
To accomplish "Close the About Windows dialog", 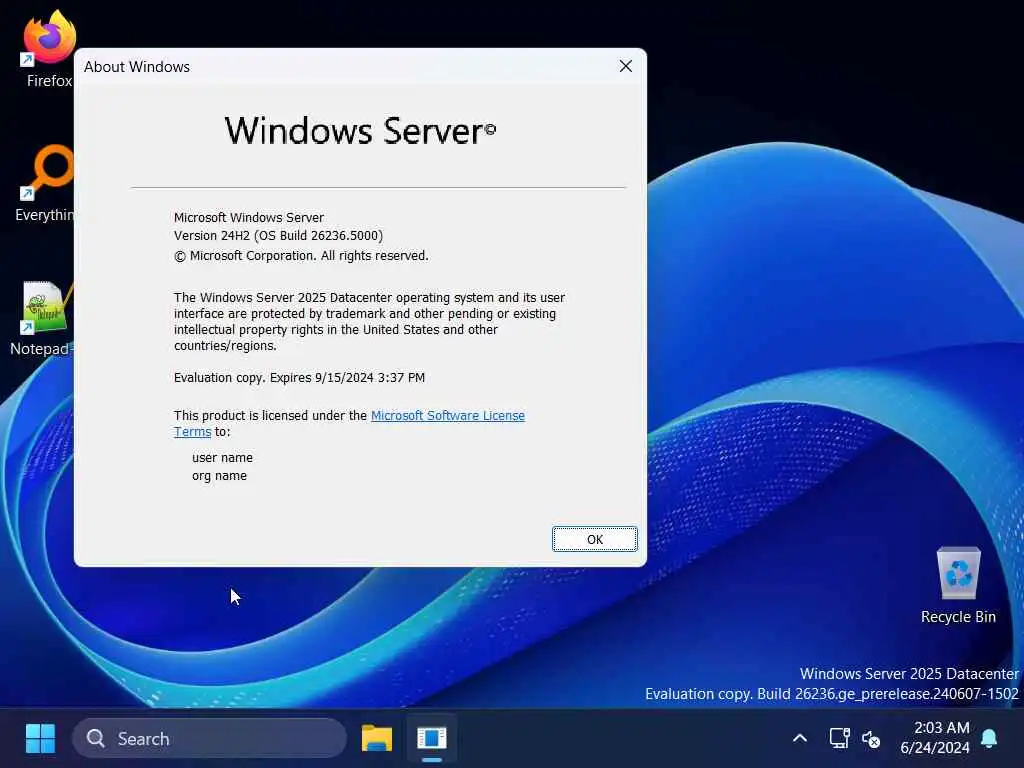I will [626, 66].
